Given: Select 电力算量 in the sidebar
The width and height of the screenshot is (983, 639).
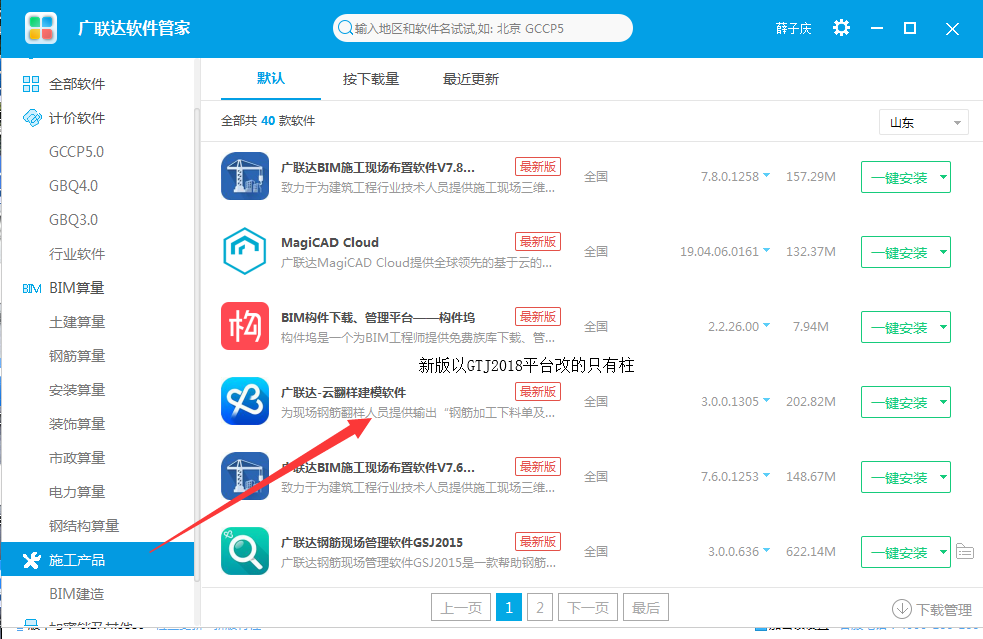Looking at the screenshot, I should 77,492.
